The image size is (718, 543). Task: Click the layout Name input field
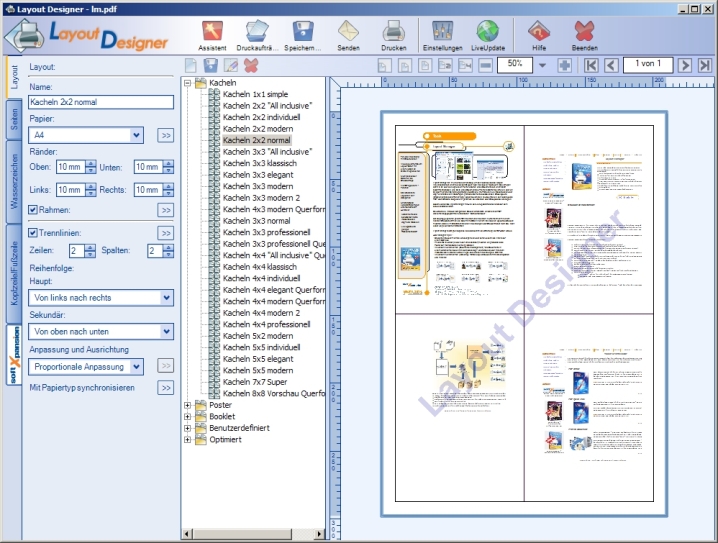tap(100, 102)
